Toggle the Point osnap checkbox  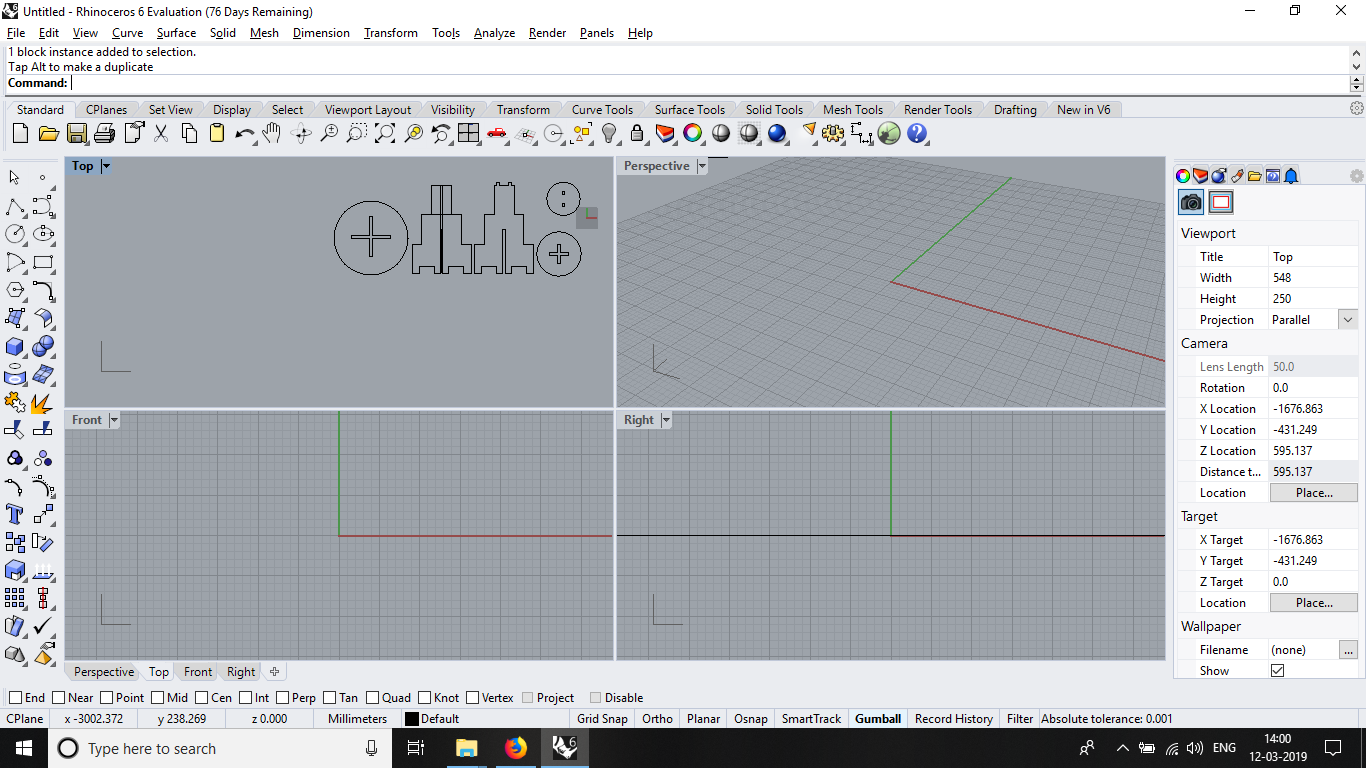[106, 698]
